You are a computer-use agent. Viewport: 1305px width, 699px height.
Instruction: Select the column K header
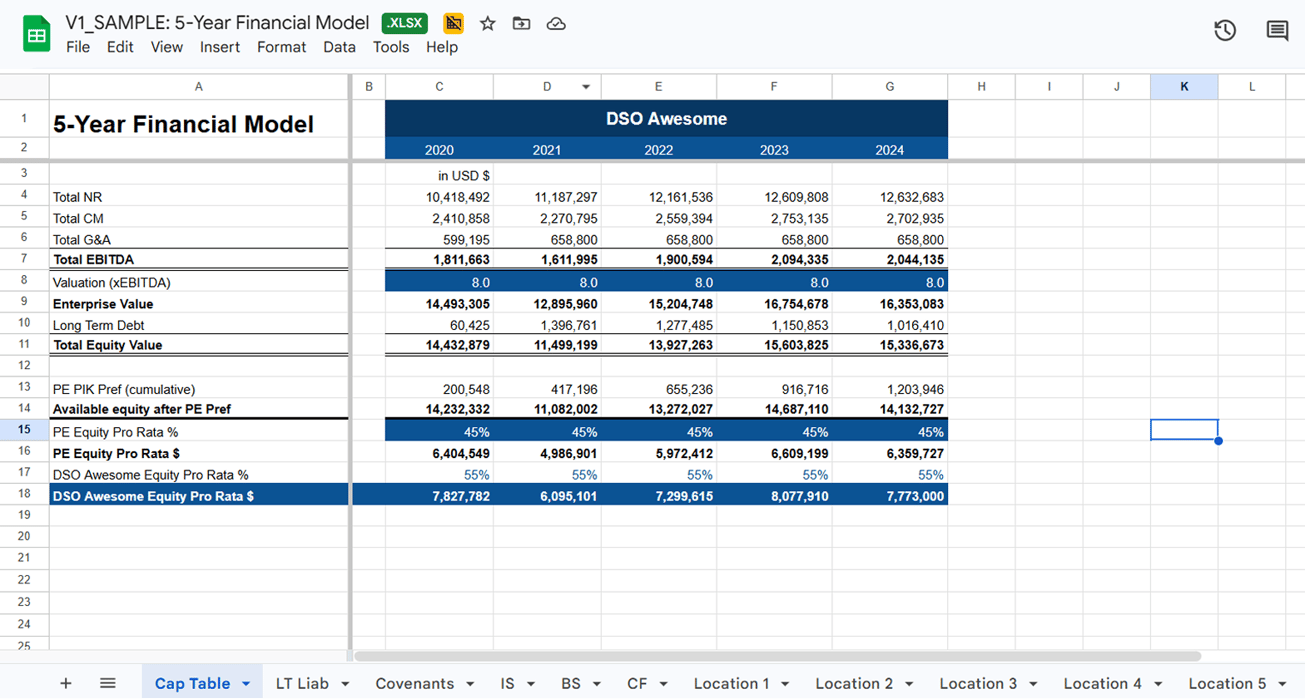(1184, 87)
